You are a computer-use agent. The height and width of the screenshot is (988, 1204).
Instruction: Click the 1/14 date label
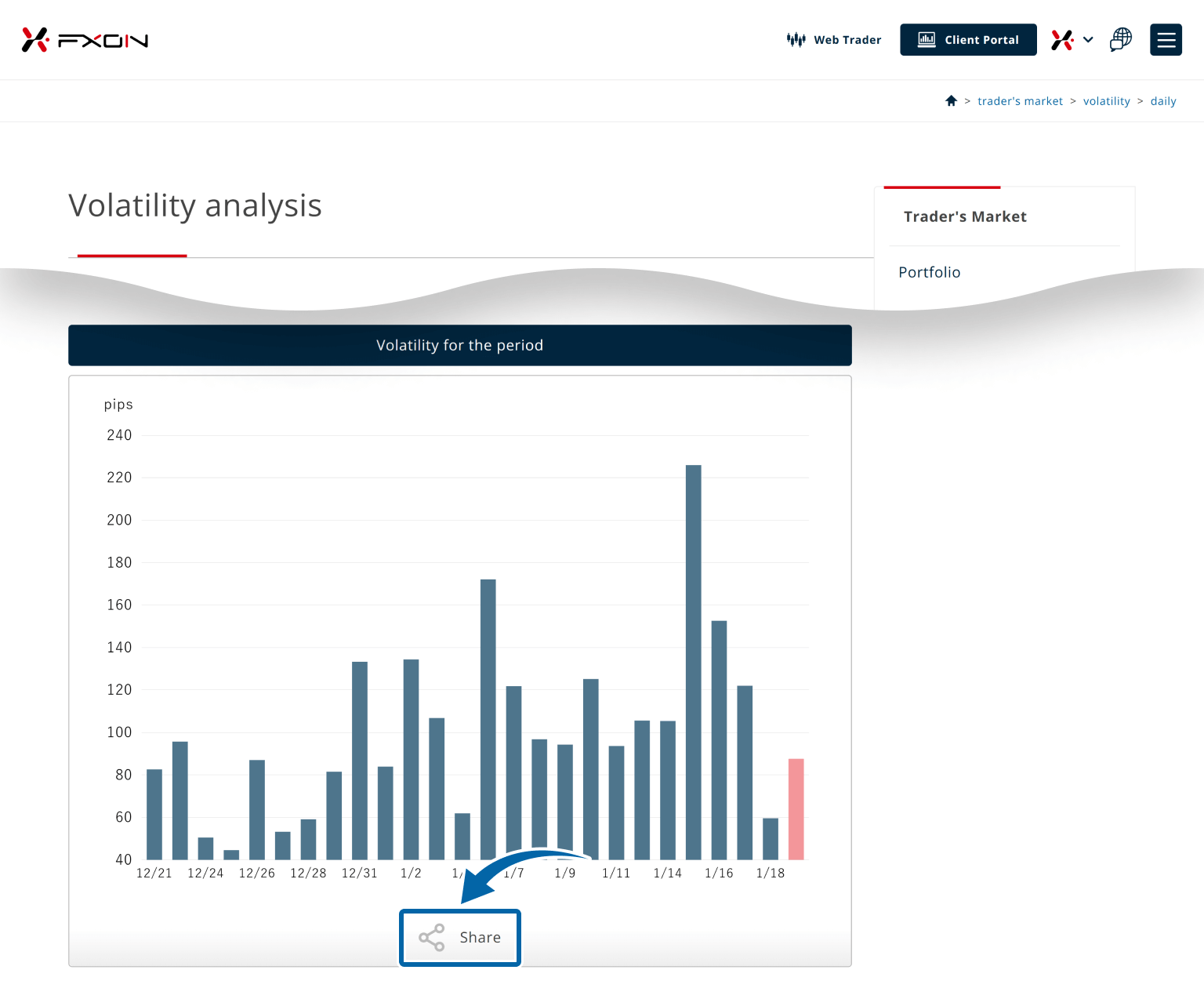point(668,874)
